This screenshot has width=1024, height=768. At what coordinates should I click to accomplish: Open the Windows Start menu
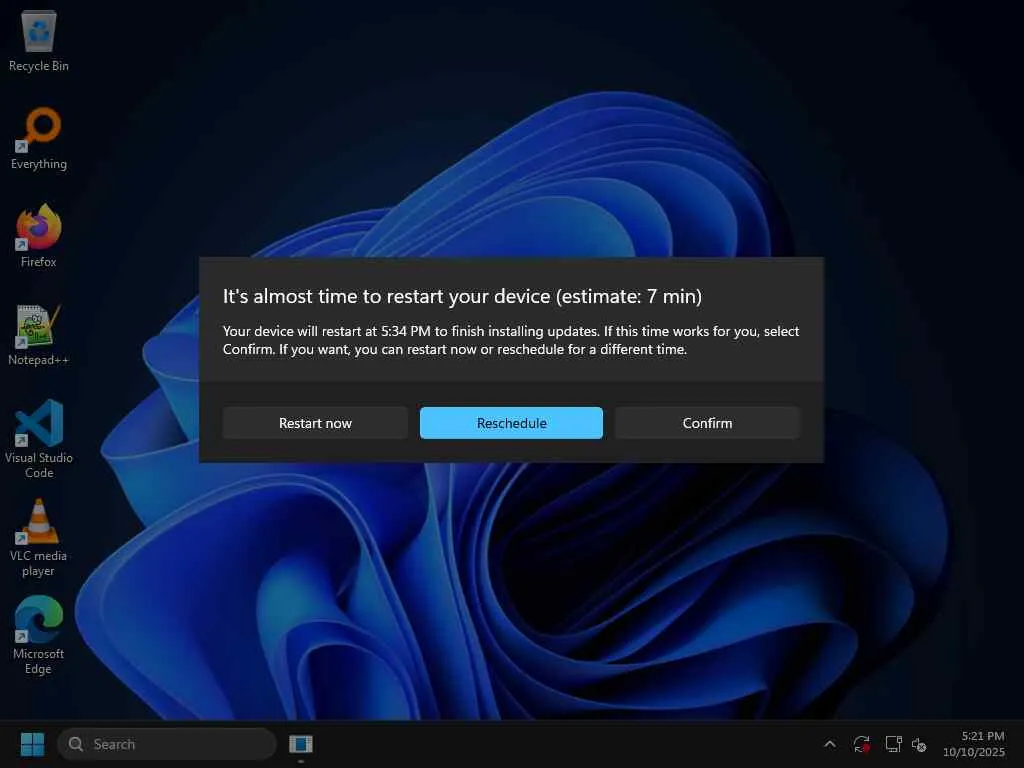click(x=32, y=744)
